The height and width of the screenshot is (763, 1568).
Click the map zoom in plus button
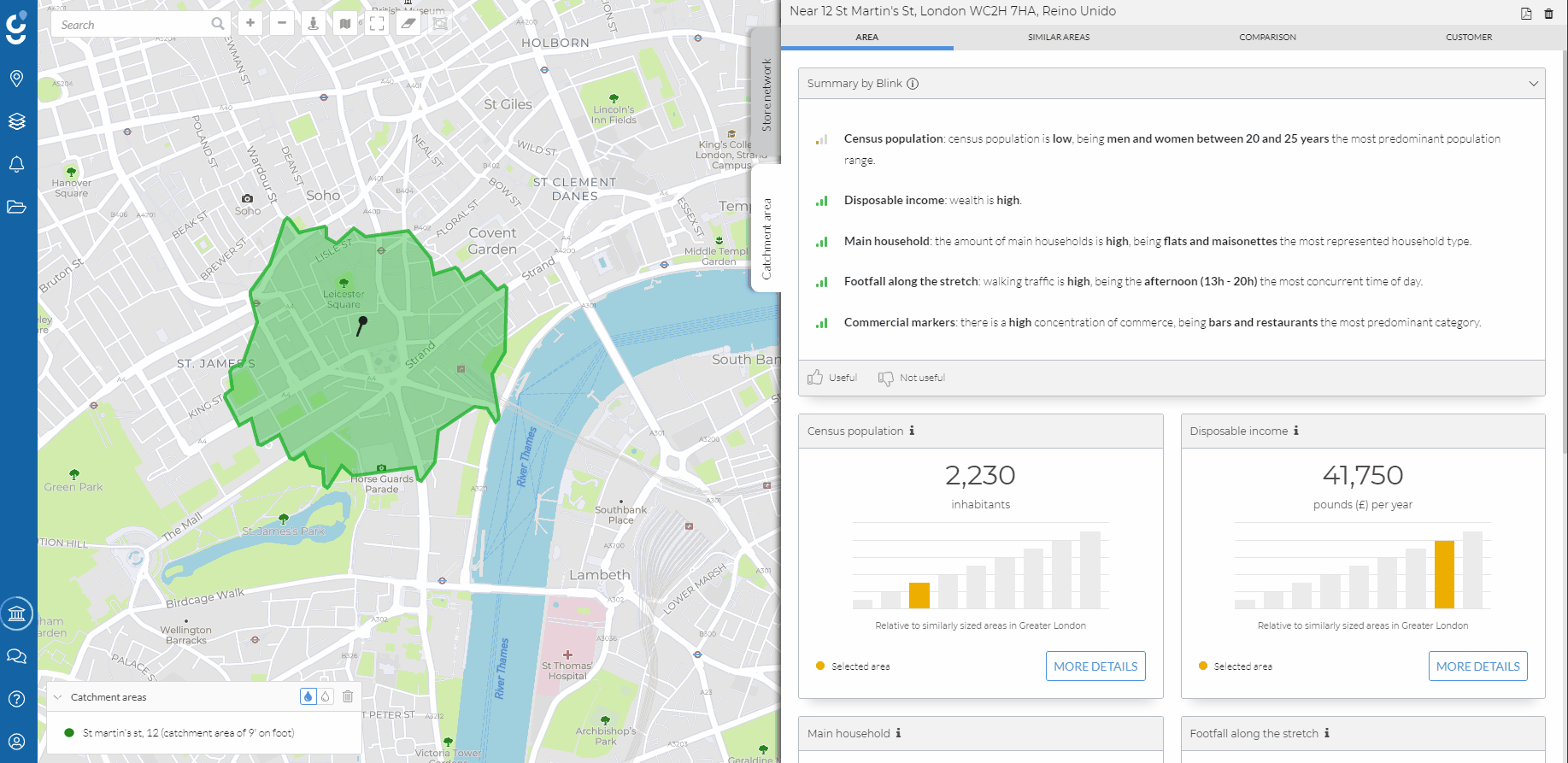pyautogui.click(x=250, y=24)
